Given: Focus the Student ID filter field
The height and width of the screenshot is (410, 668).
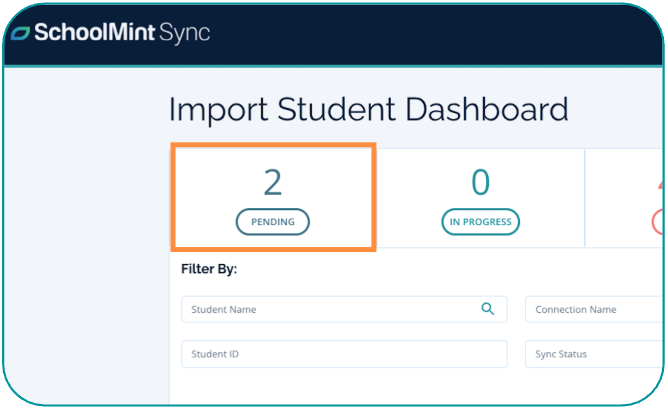Looking at the screenshot, I should [344, 354].
